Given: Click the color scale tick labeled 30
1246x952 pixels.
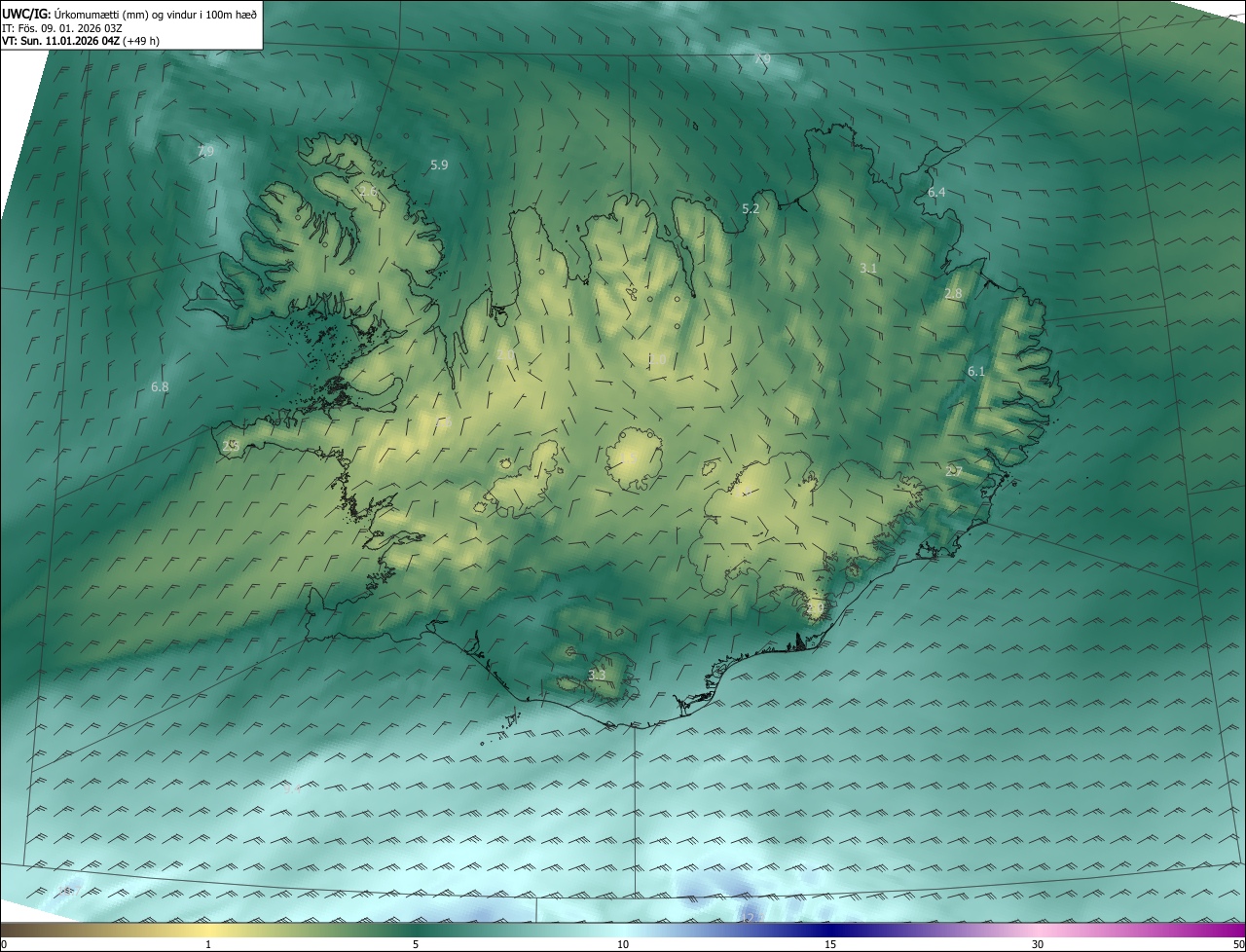Looking at the screenshot, I should 1038,944.
